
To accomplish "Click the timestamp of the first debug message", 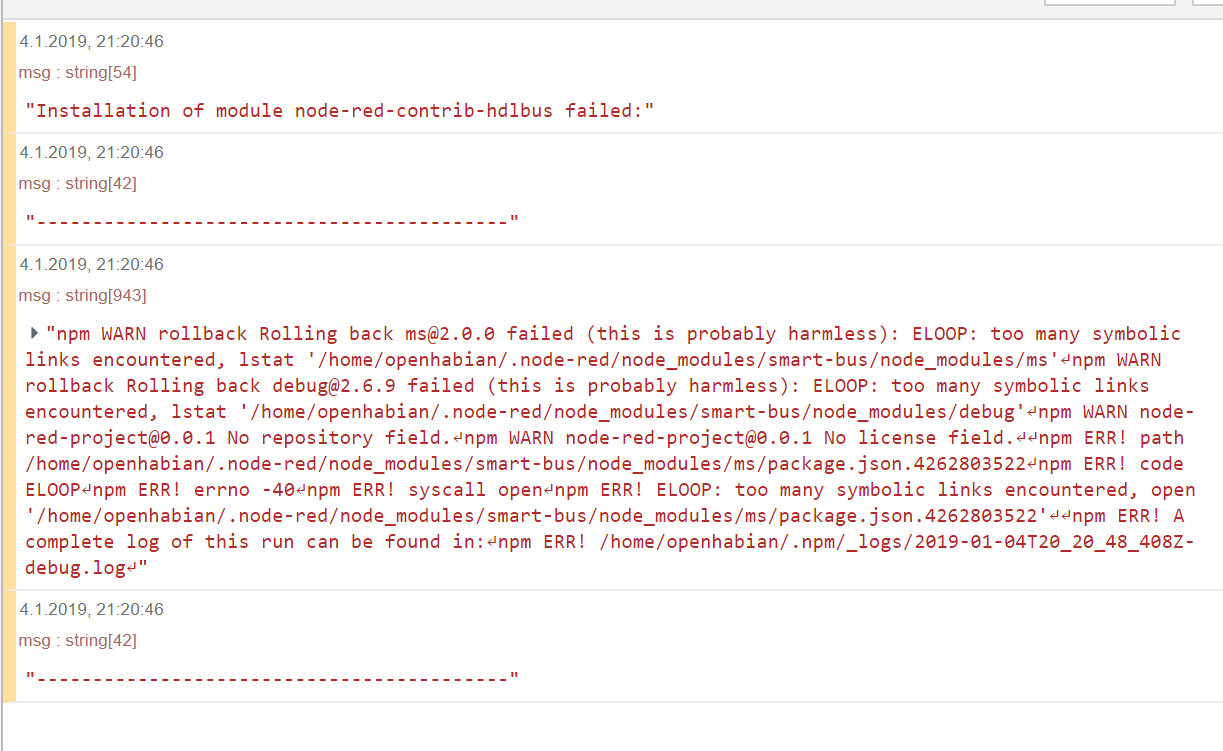I will tap(90, 41).
